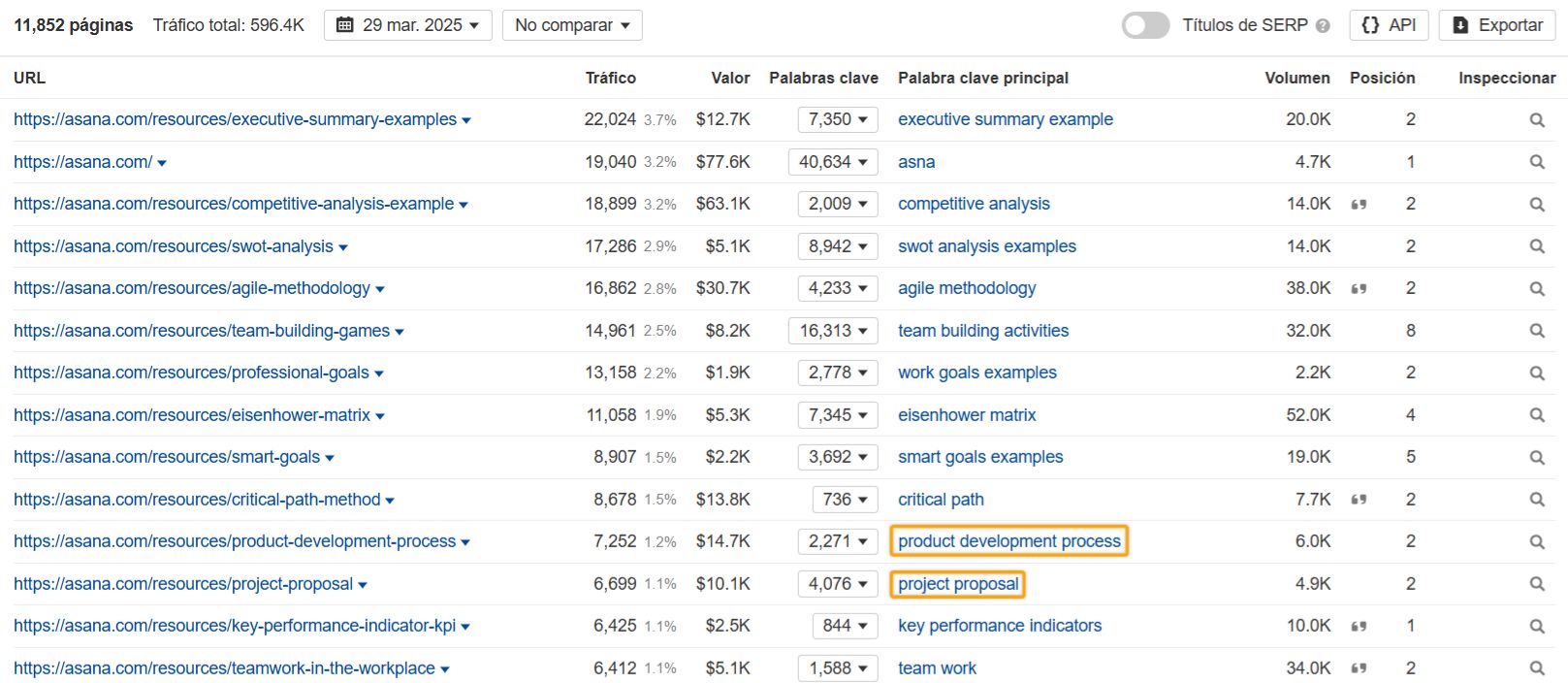
Task: Open the executive-summary-examples URL link
Action: point(235,119)
